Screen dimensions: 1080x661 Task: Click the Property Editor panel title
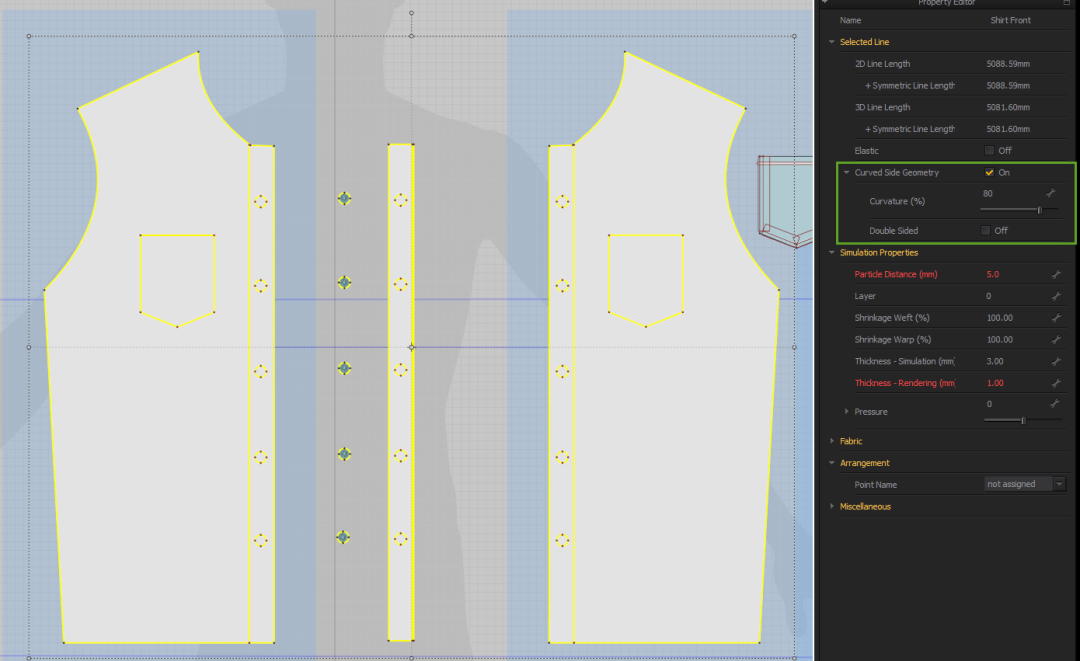pyautogui.click(x=946, y=3)
